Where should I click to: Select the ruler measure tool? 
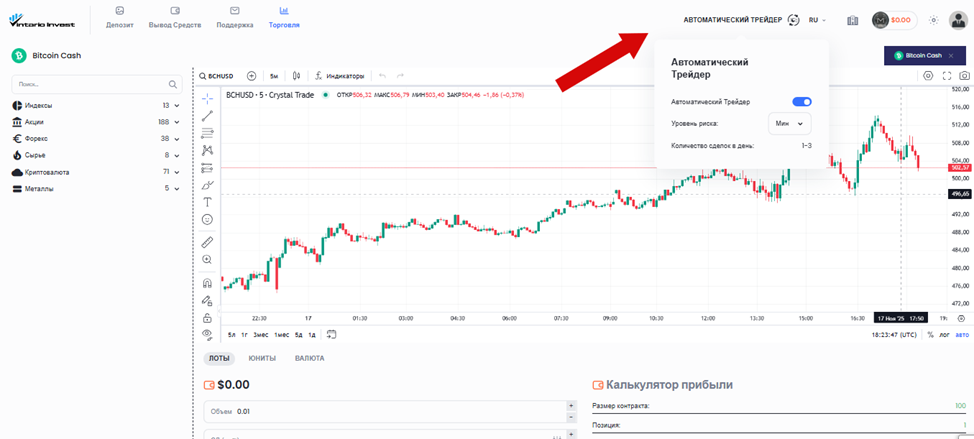[207, 242]
